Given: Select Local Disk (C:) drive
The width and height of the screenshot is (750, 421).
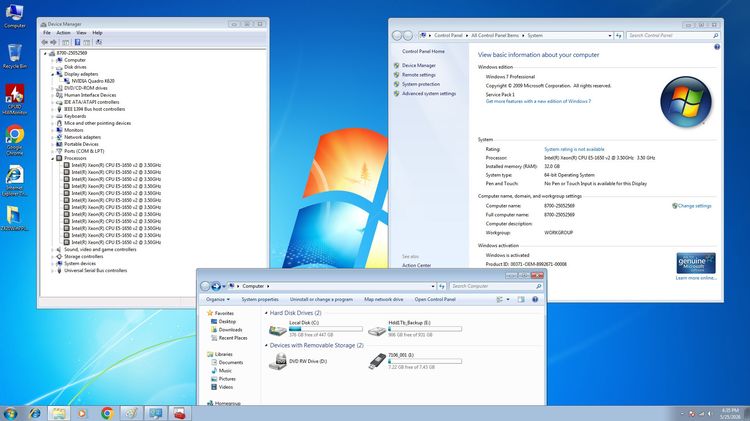Looking at the screenshot, I should pyautogui.click(x=316, y=329).
